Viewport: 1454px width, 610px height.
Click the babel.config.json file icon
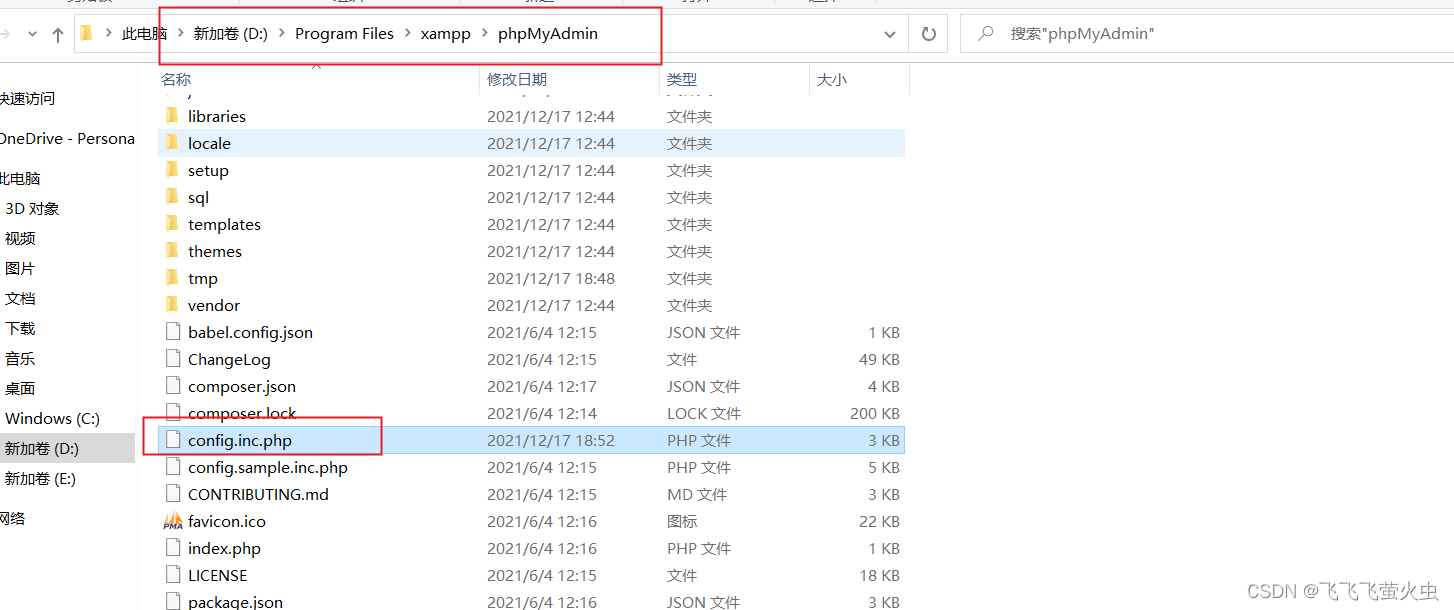coord(172,332)
